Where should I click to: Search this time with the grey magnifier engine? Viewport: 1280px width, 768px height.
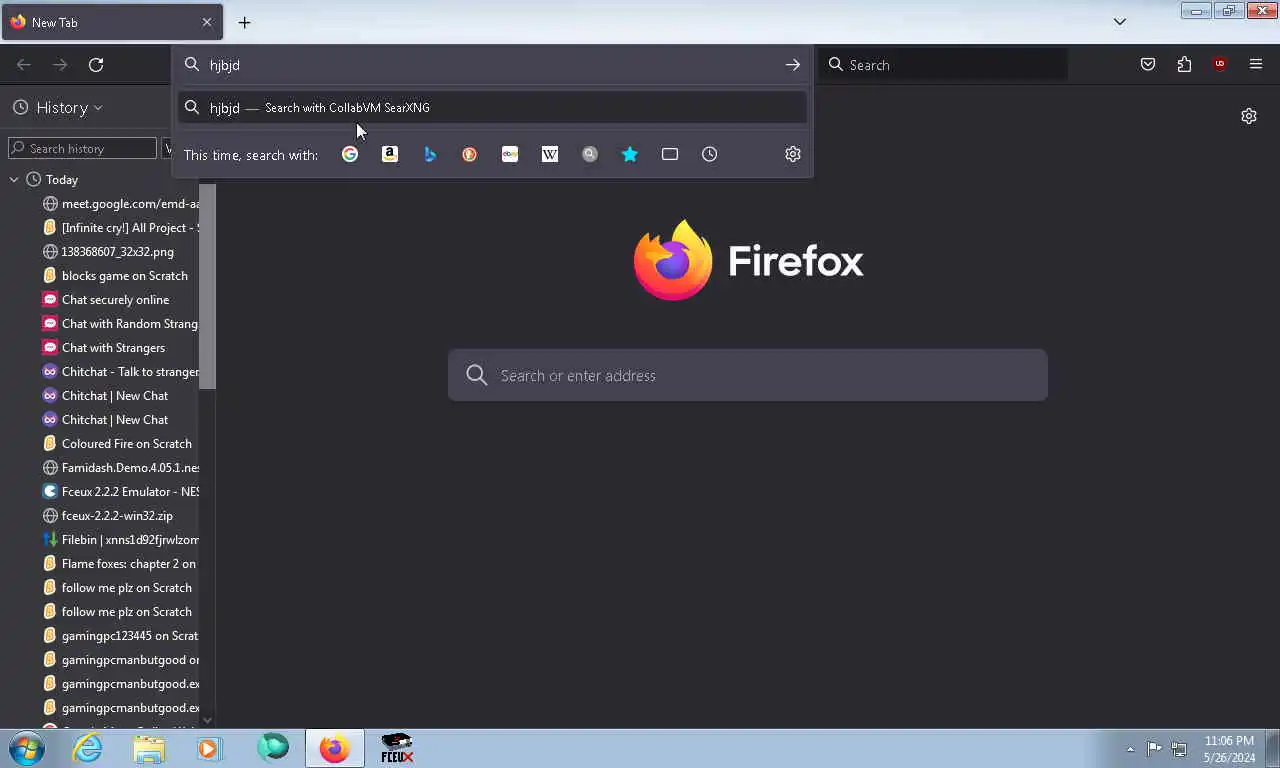tap(590, 154)
